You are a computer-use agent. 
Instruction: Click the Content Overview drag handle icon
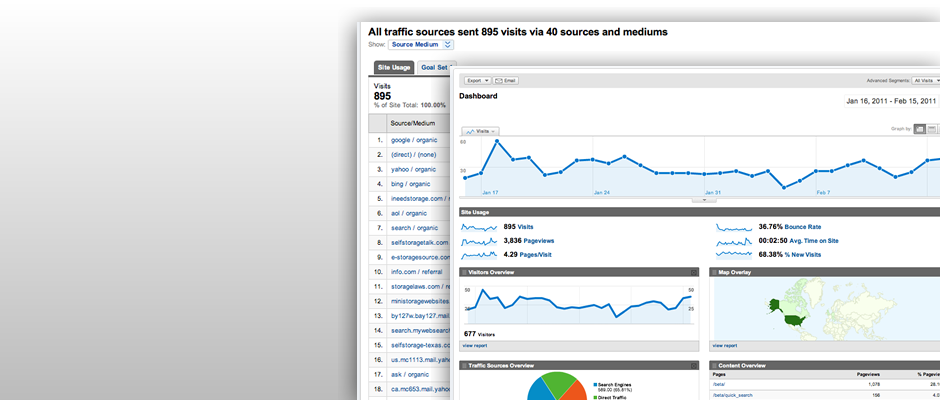pos(715,365)
